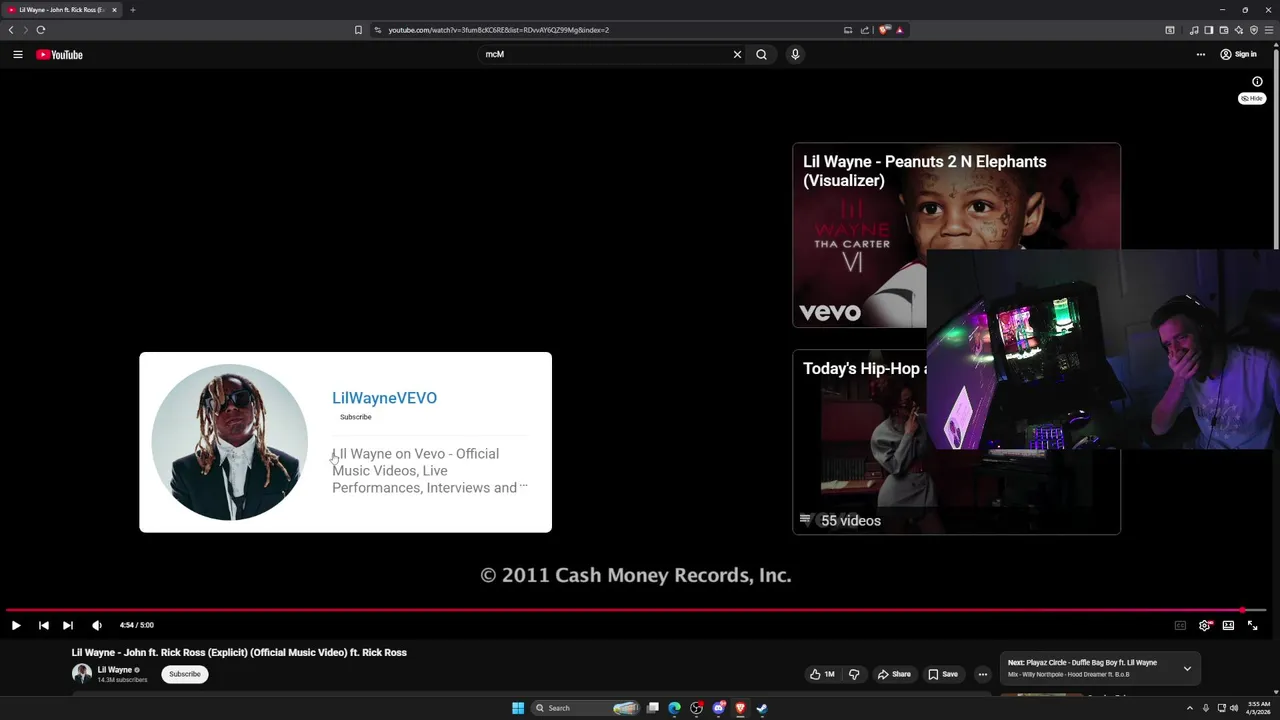Expand the Next up playlist panel
The width and height of the screenshot is (1280, 720).
(1187, 668)
